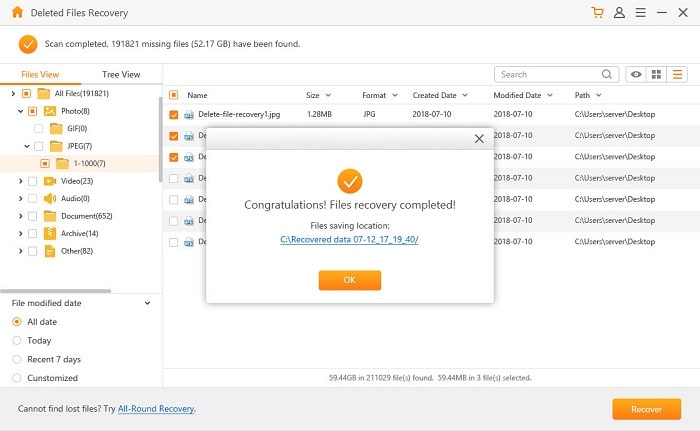Click OK in the recovery dialog

point(350,280)
